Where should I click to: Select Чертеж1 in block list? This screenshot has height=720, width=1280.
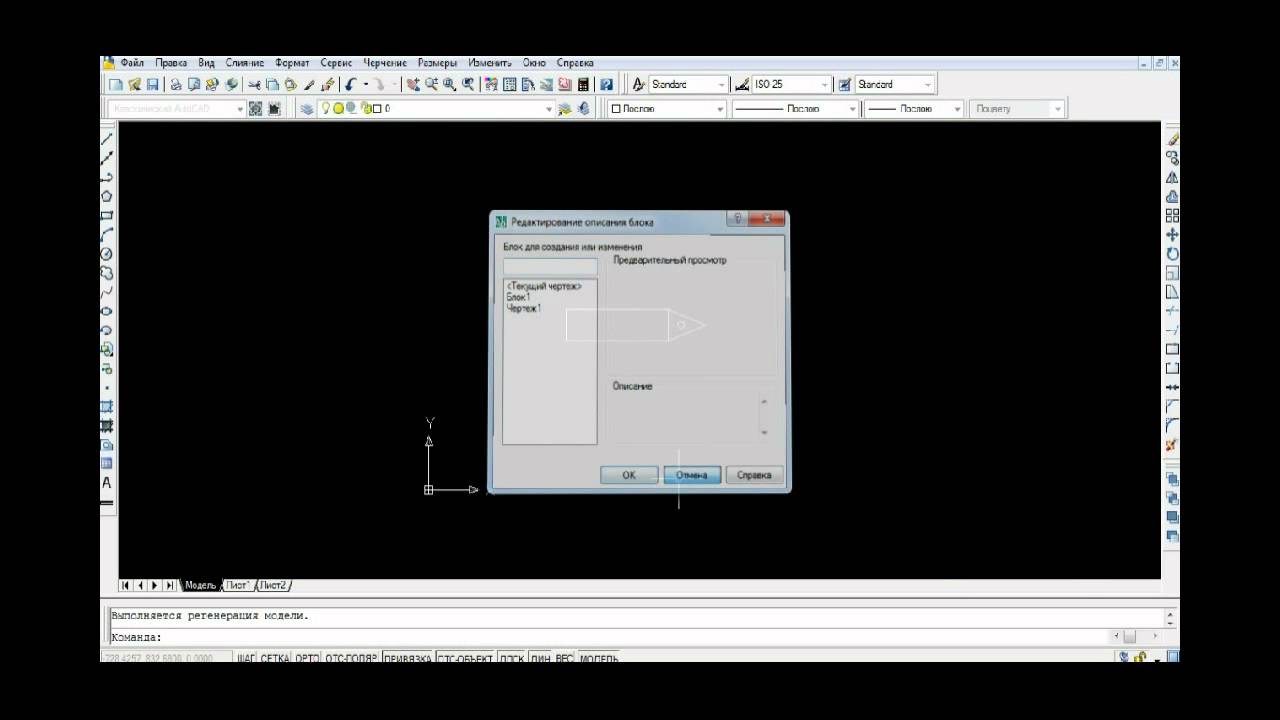(524, 308)
